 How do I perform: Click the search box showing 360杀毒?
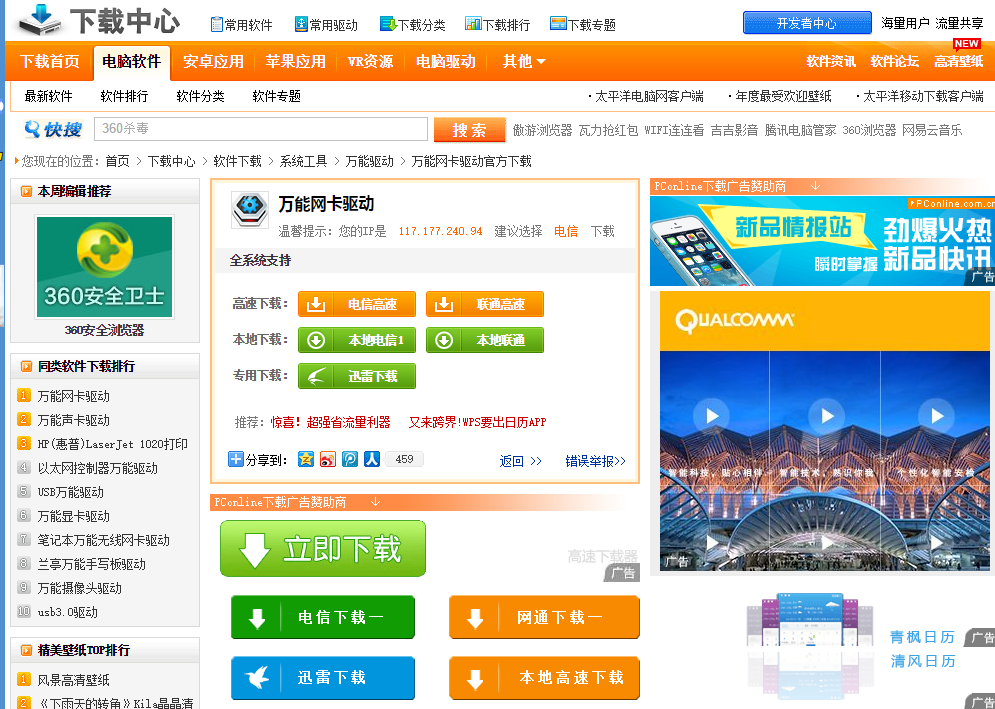[x=261, y=129]
